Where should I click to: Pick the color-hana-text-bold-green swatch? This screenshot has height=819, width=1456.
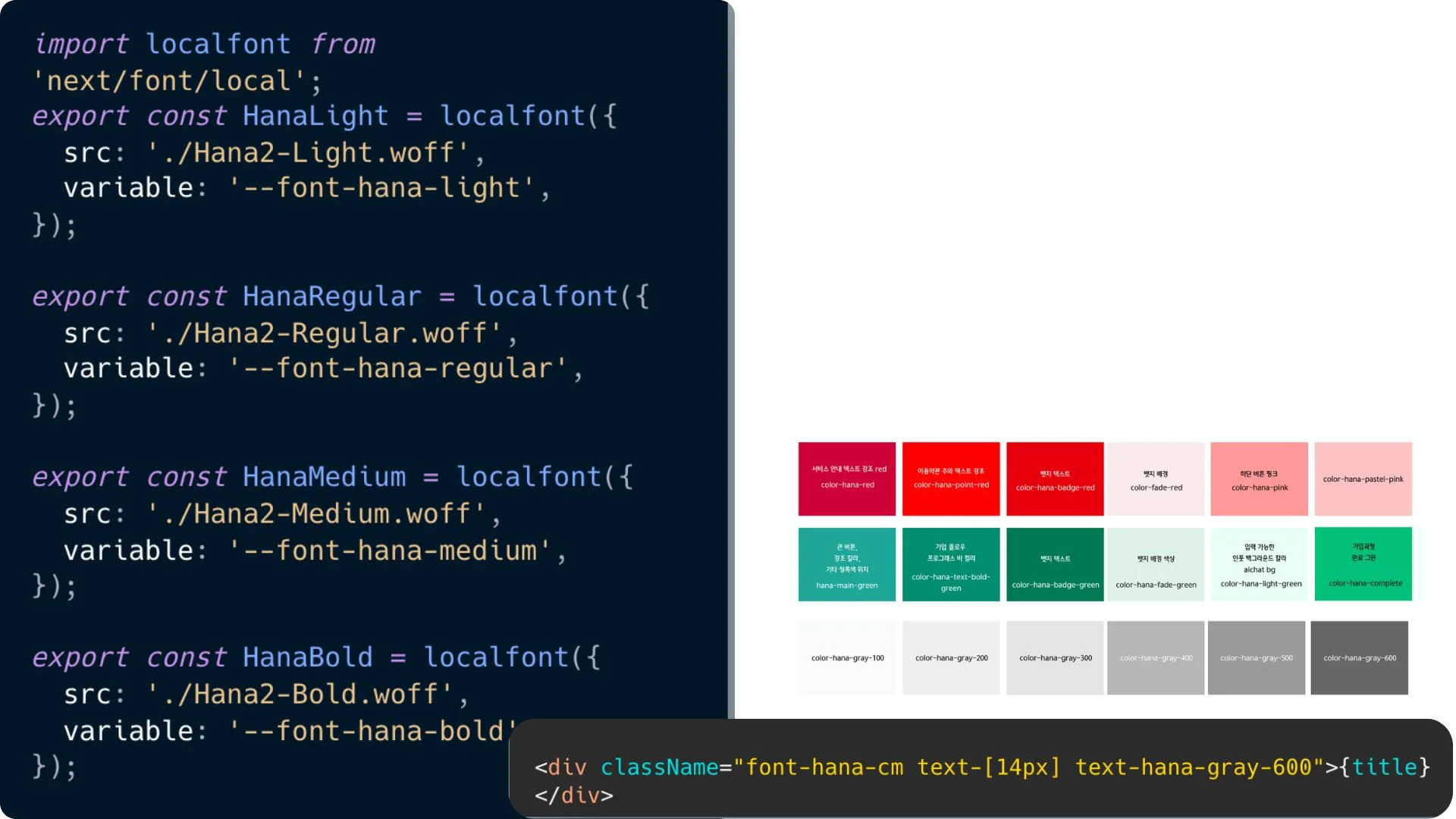tap(951, 564)
